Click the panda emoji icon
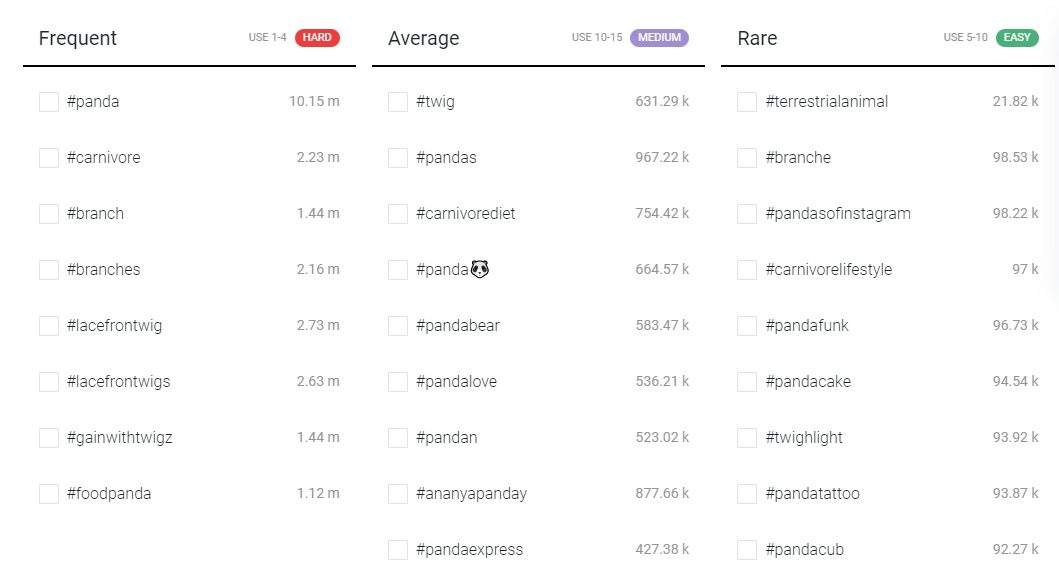 [480, 270]
